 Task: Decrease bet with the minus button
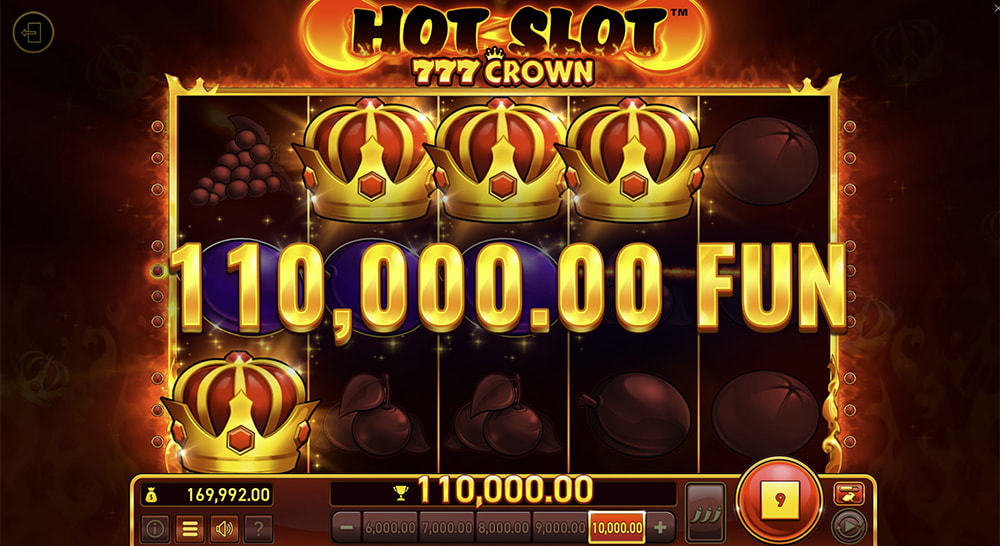347,528
